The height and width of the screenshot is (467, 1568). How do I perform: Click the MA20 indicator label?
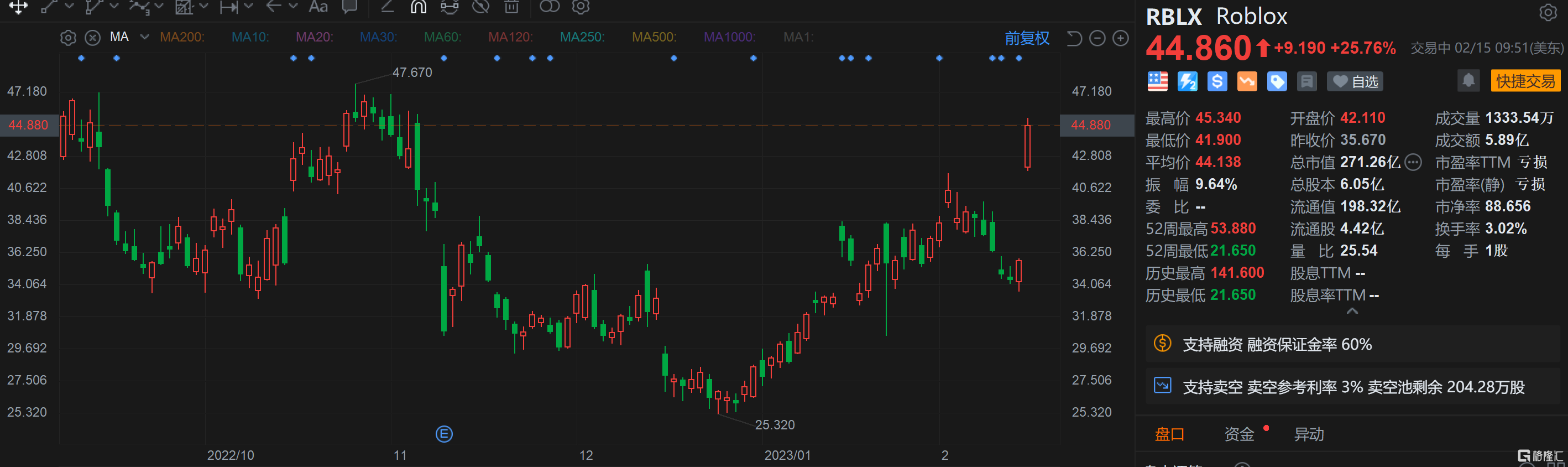314,37
